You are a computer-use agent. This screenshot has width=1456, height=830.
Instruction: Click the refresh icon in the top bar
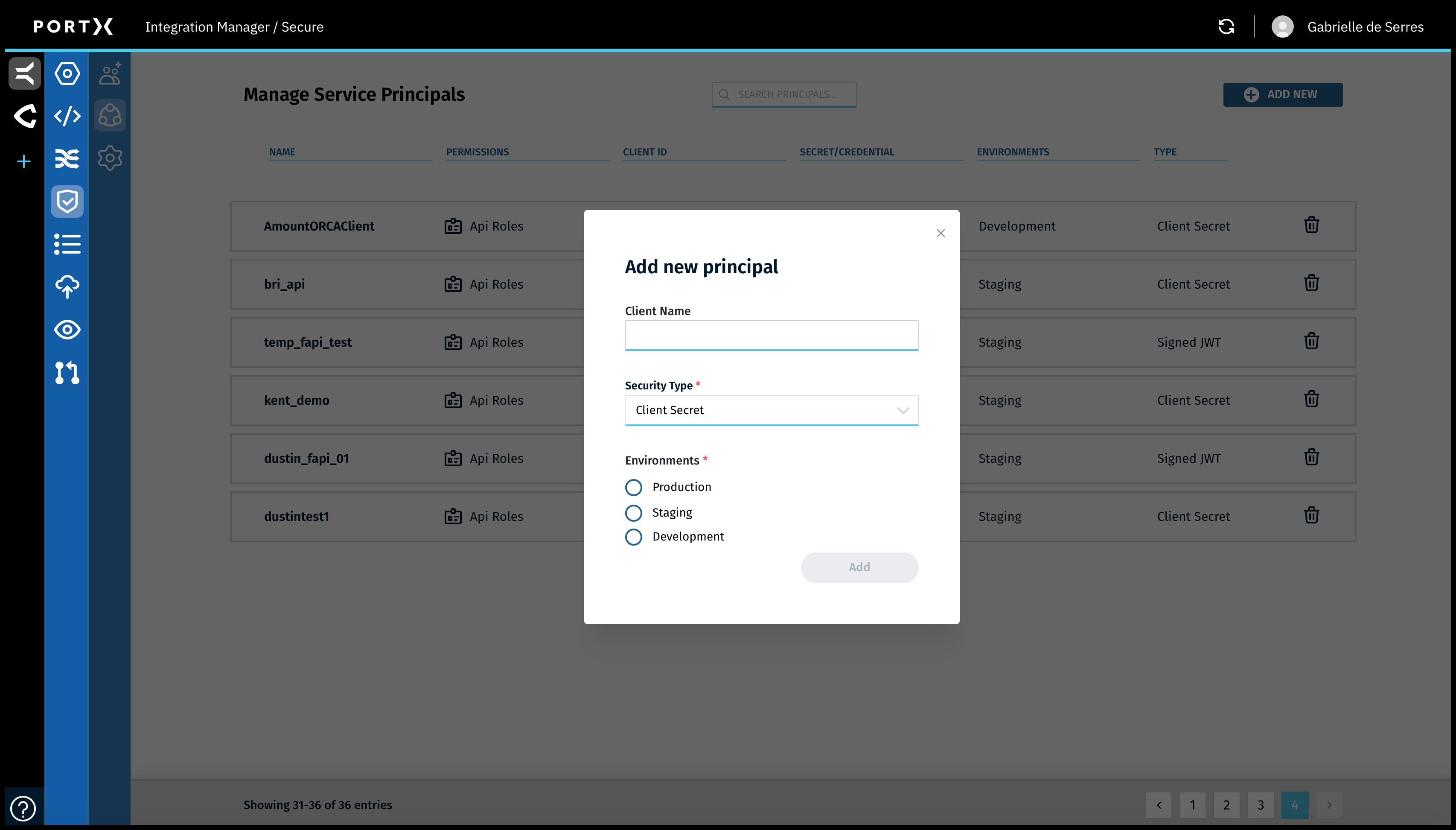(x=1226, y=26)
